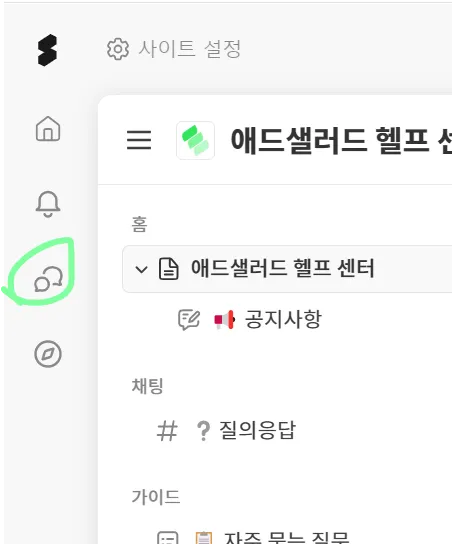
Task: Toggle the hamburger menu icon
Action: point(139,140)
